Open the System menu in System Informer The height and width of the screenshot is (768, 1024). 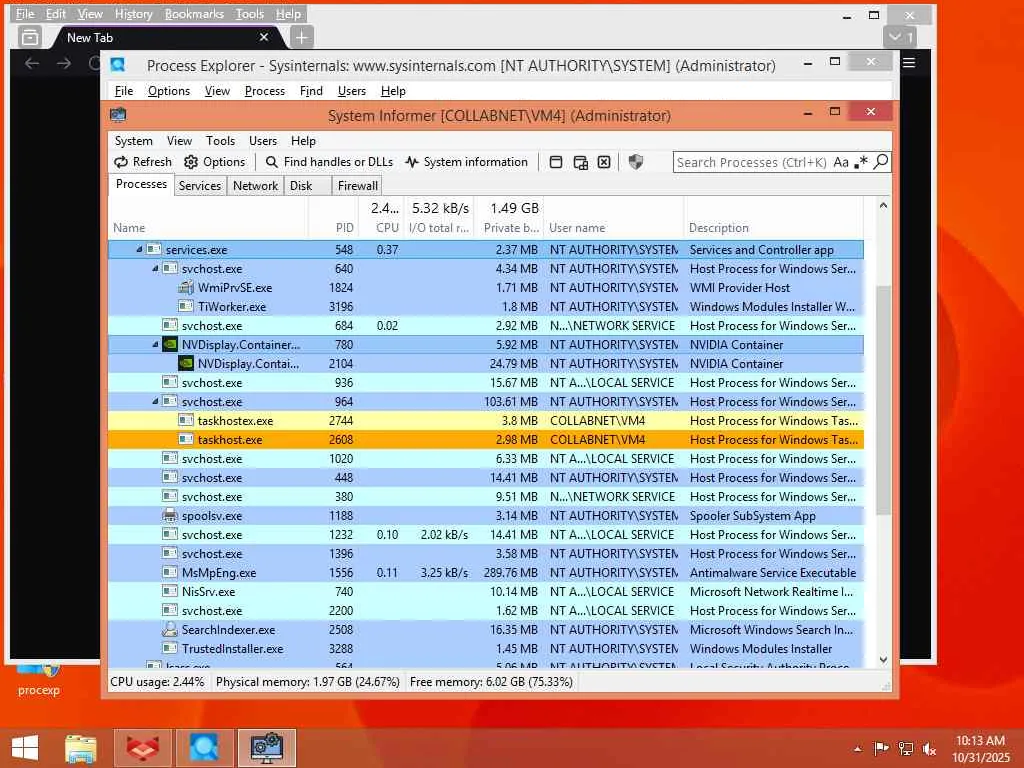tap(134, 140)
